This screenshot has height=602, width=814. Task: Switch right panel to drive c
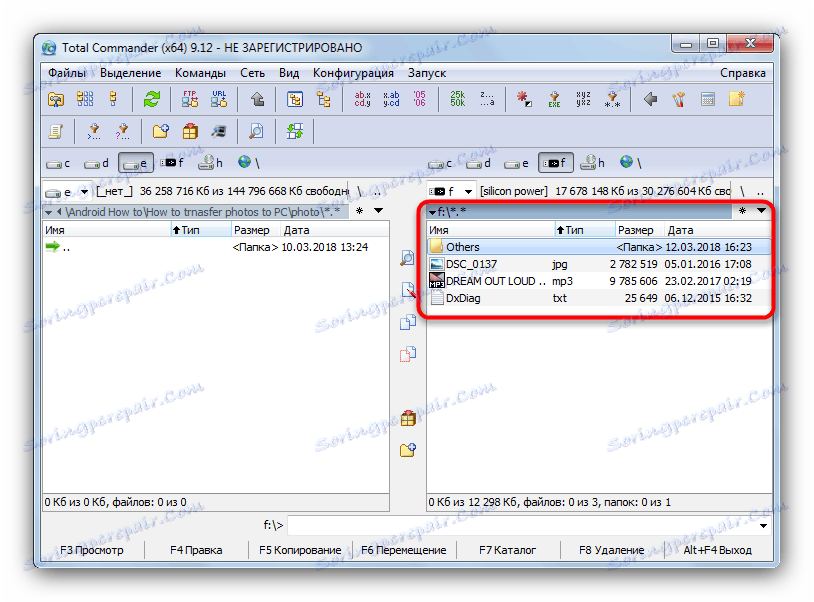click(440, 163)
